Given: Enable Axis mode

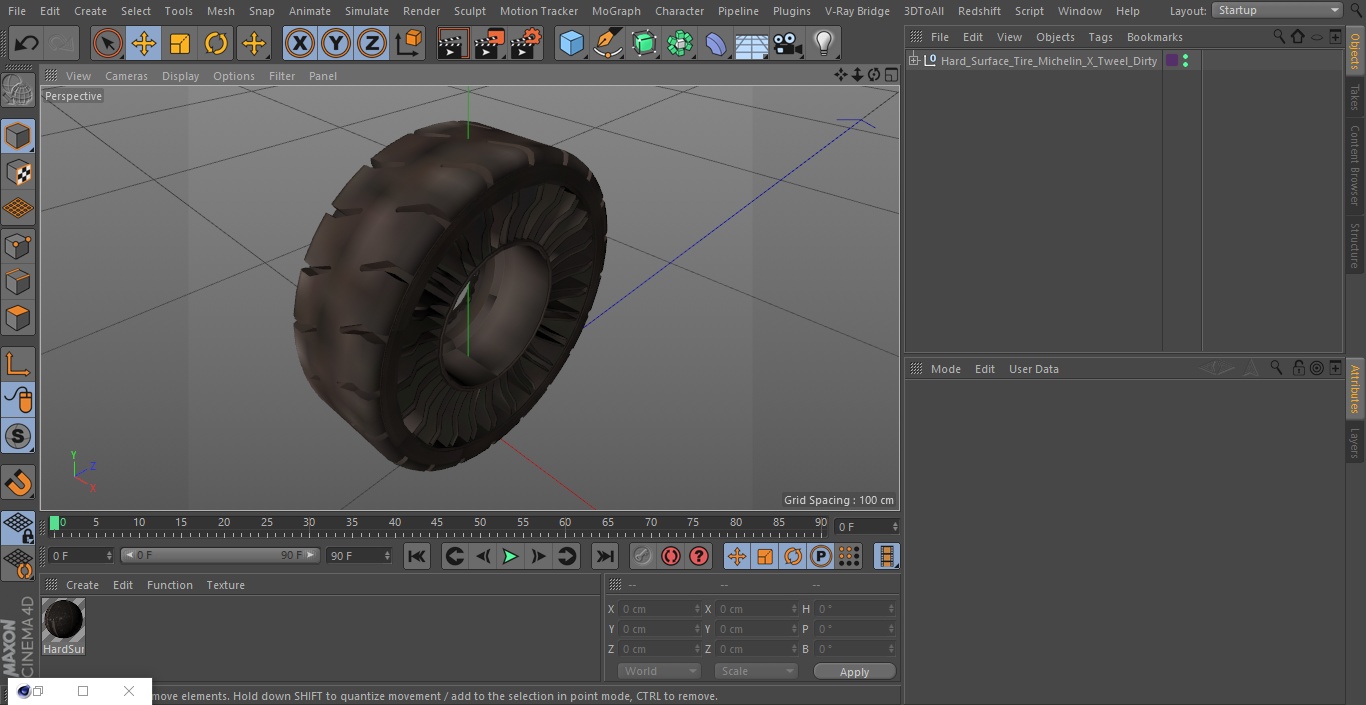Looking at the screenshot, I should click(18, 364).
